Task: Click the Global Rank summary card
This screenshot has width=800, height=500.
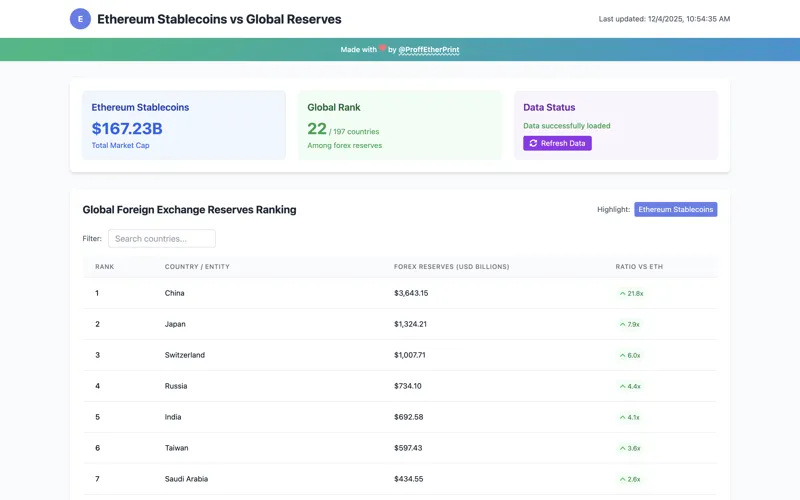Action: pos(399,125)
